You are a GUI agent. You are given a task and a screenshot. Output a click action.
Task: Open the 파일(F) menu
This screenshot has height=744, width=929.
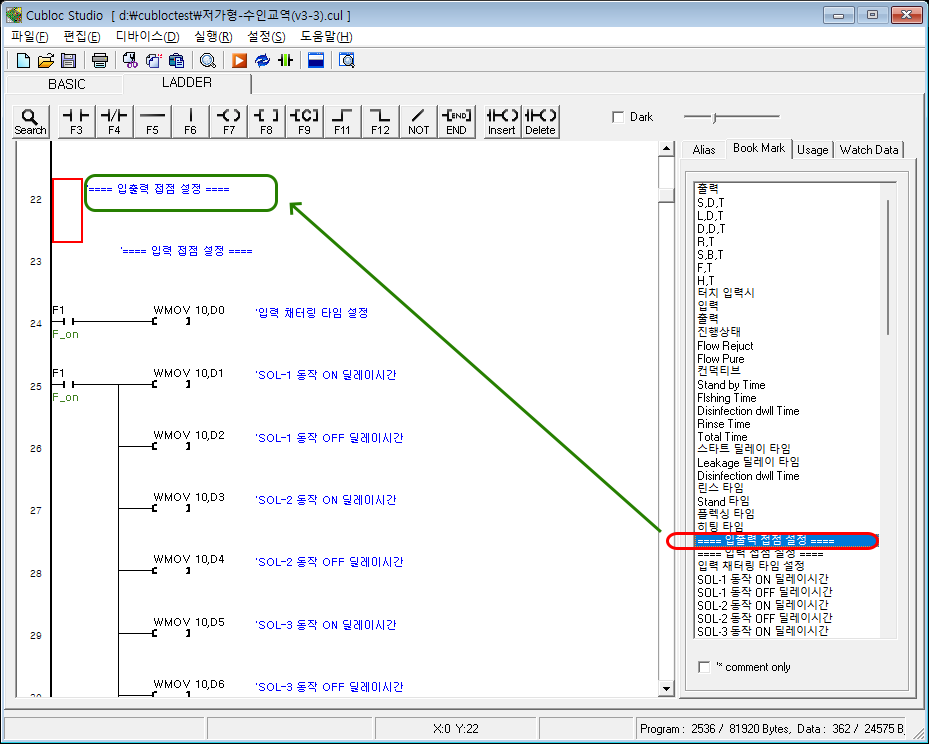pos(28,36)
